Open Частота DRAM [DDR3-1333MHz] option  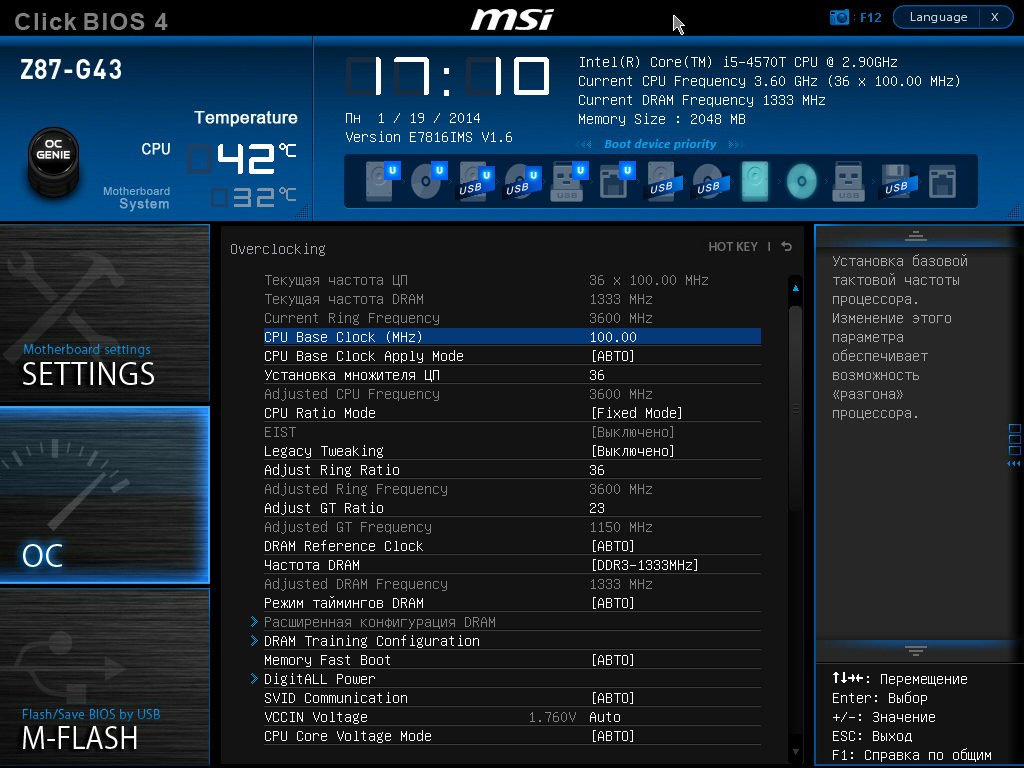tap(512, 565)
